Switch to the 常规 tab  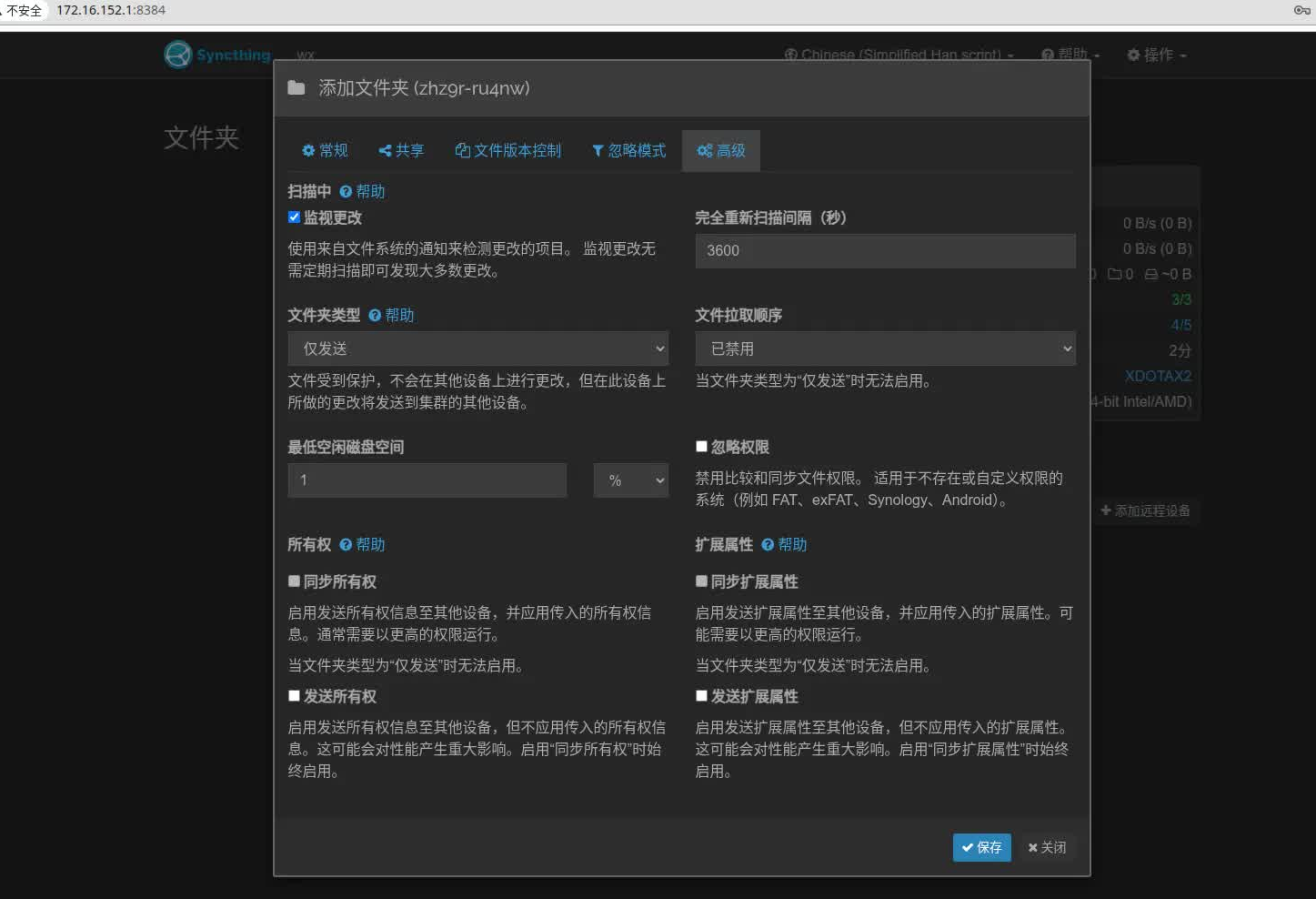tap(325, 150)
